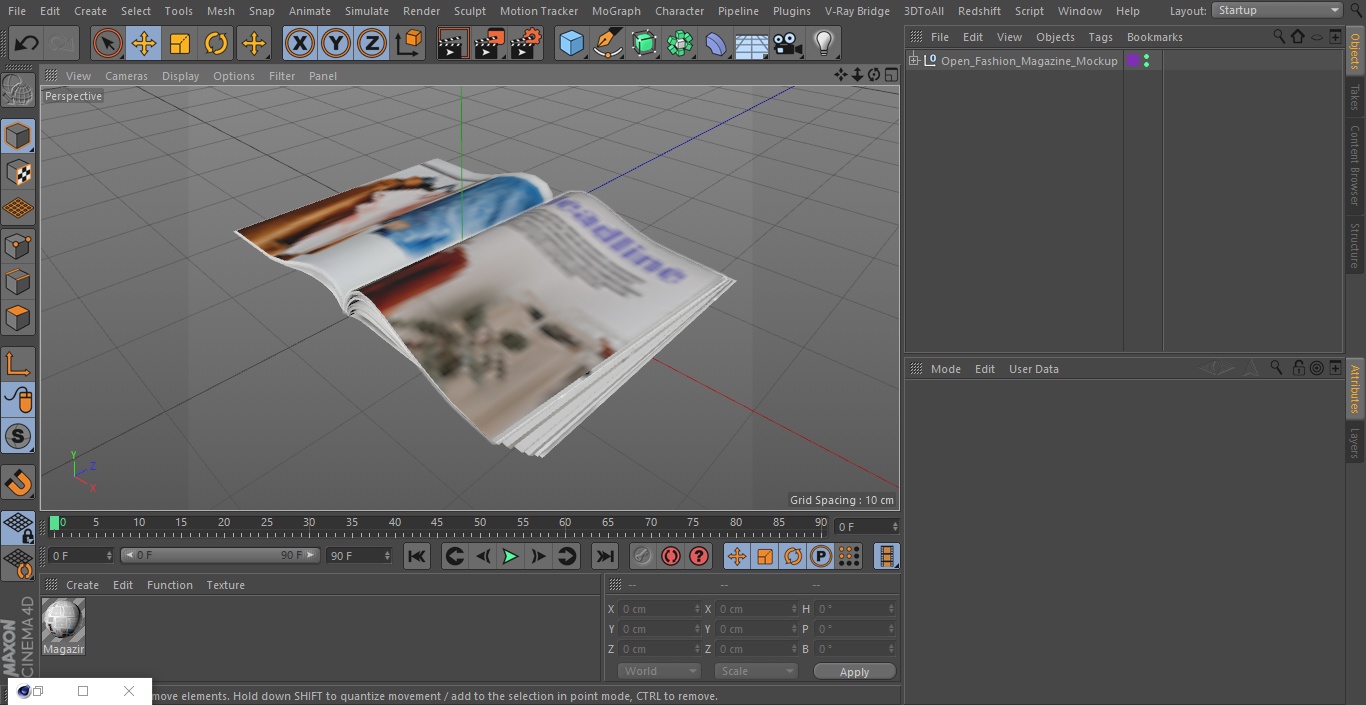Screen dimensions: 1366x705
Task: Select the Spline Pen tool
Action: 607,43
